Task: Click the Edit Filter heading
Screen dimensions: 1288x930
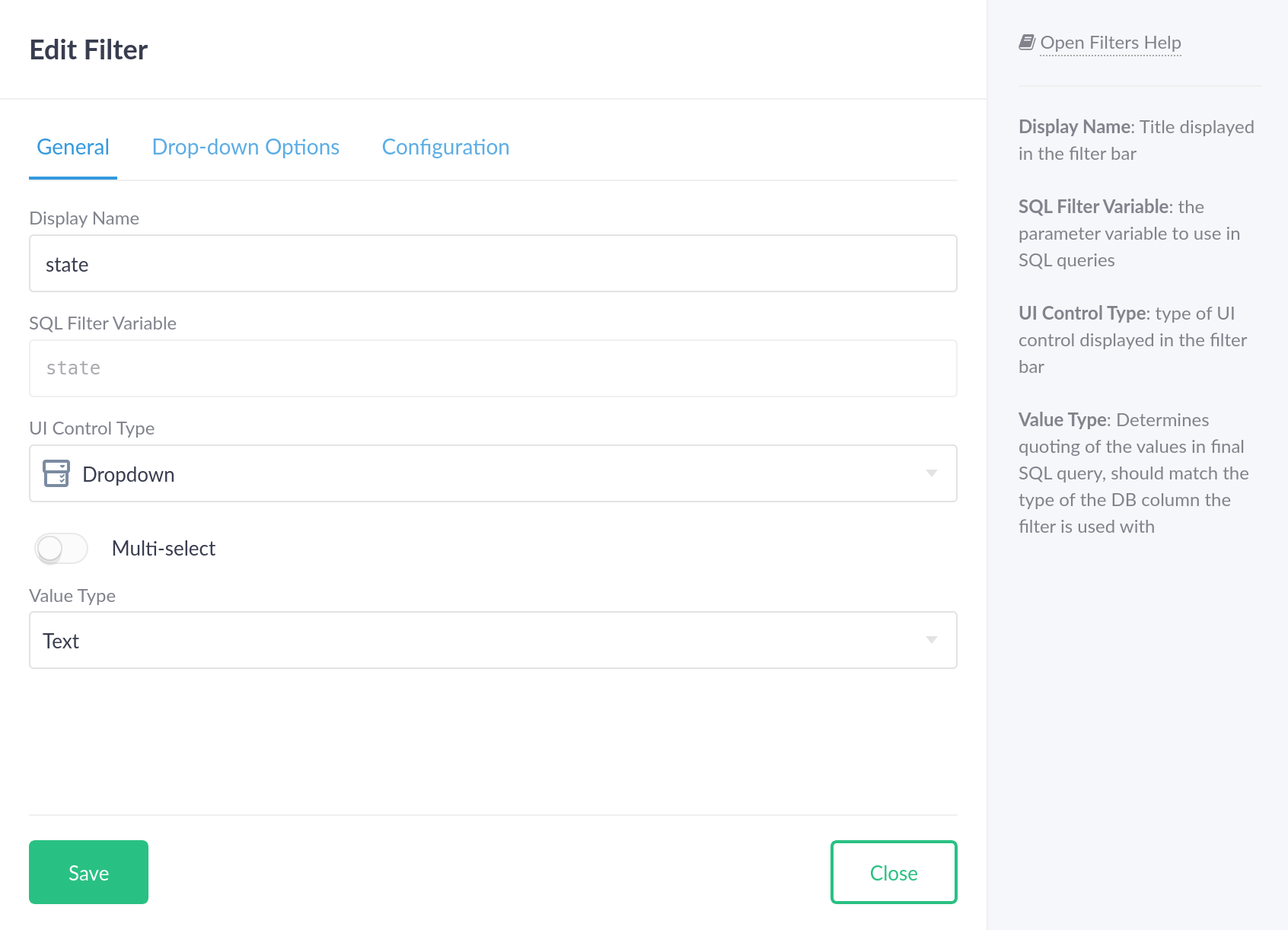Action: [88, 50]
